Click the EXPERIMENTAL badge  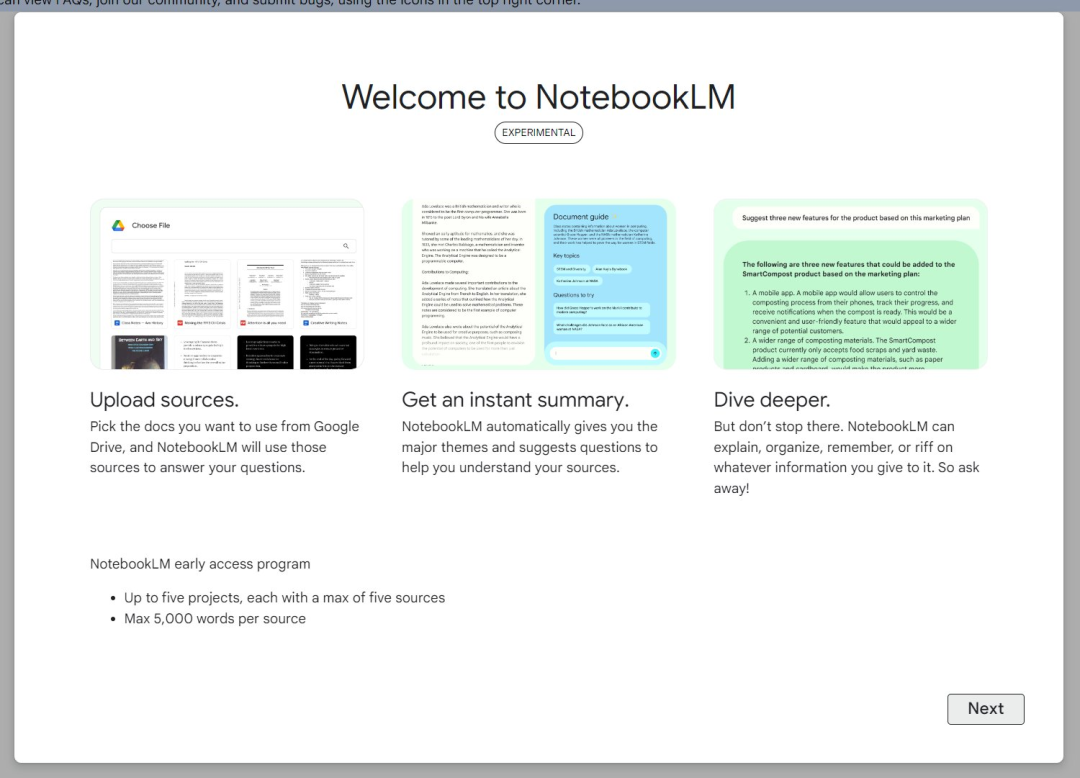coord(538,133)
